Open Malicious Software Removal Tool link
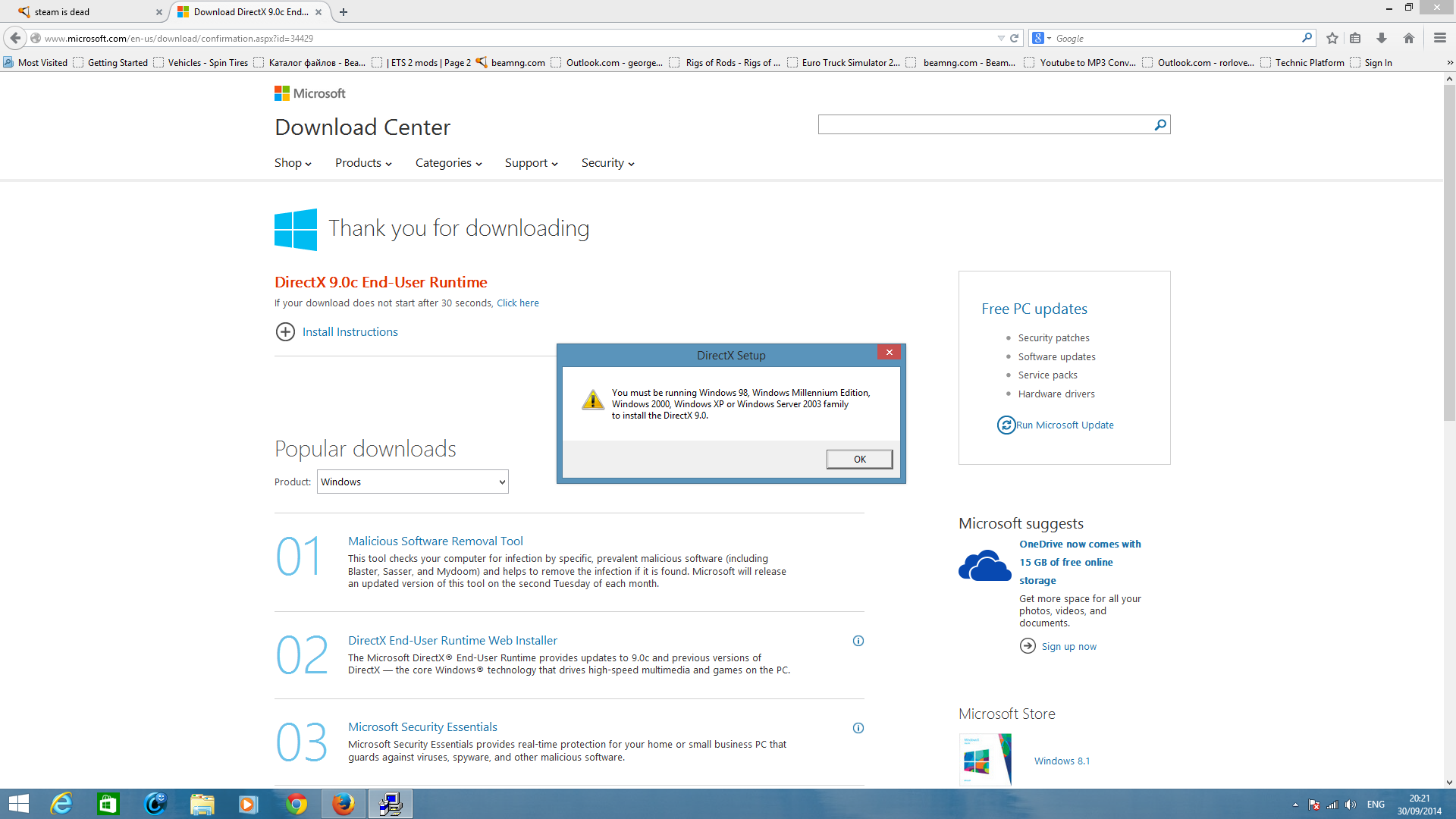1456x819 pixels. [435, 541]
